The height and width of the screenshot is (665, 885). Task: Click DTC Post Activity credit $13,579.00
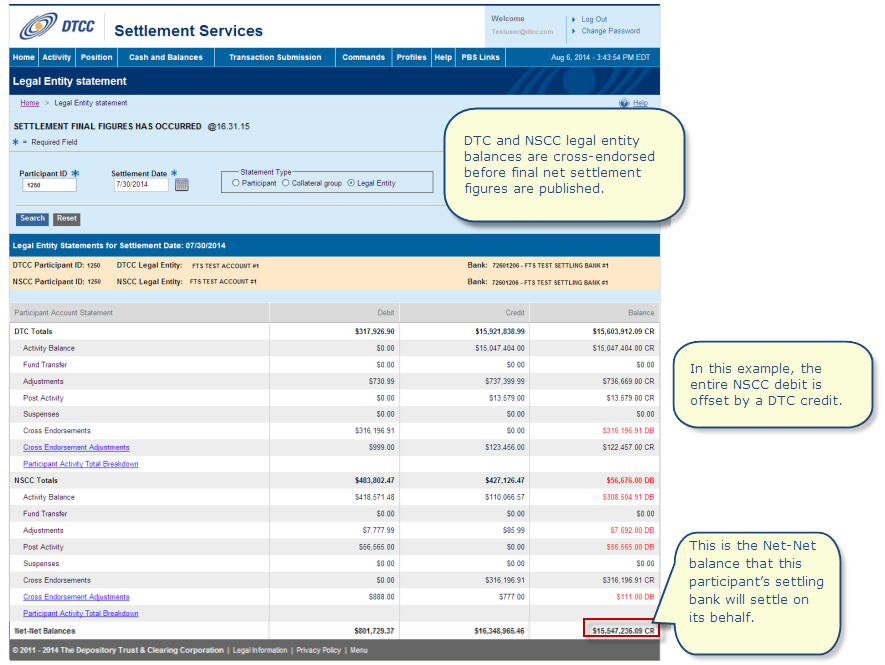click(507, 398)
